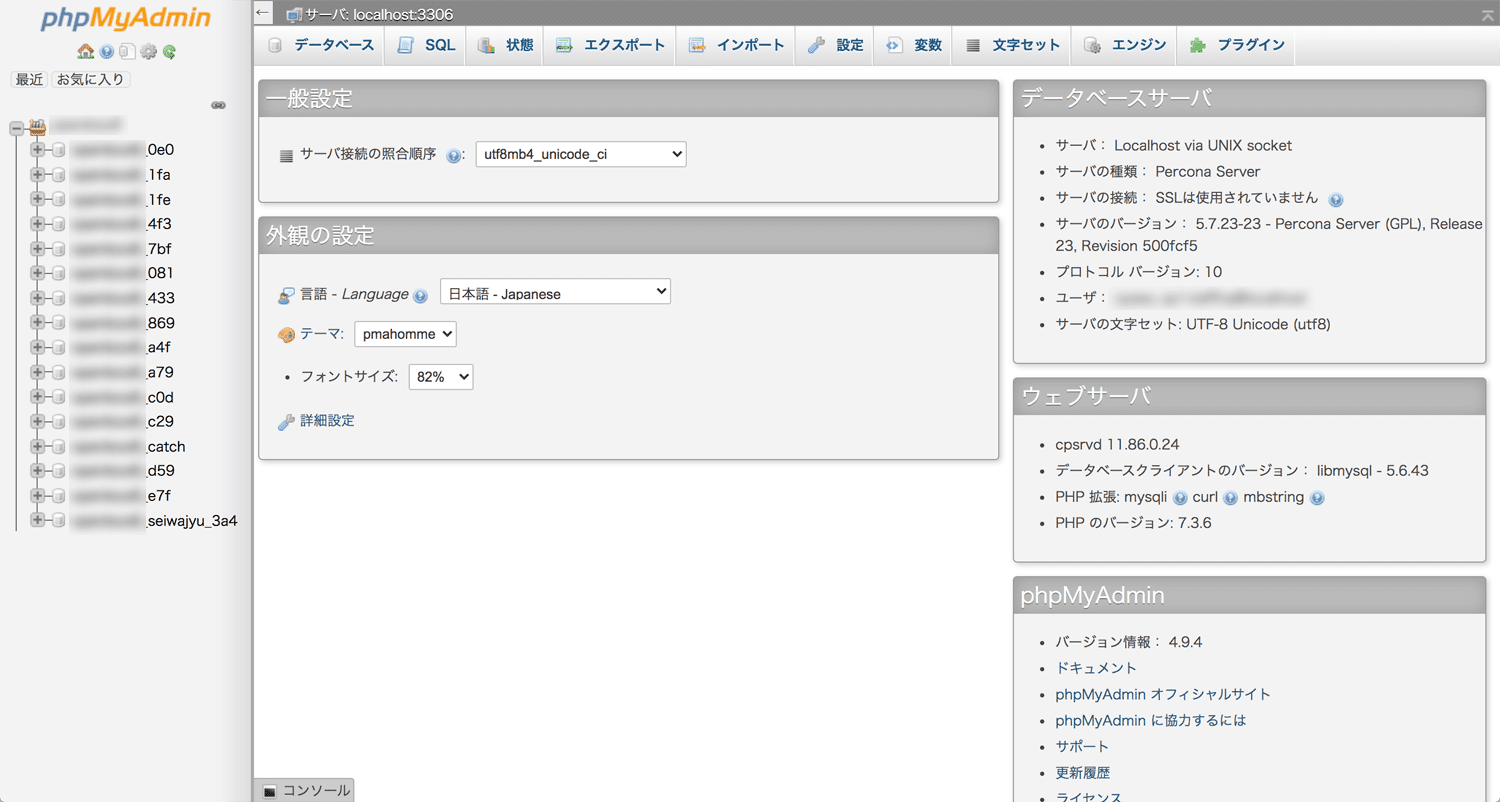Open phpMyAdmin に協力するには link

pyautogui.click(x=1151, y=720)
